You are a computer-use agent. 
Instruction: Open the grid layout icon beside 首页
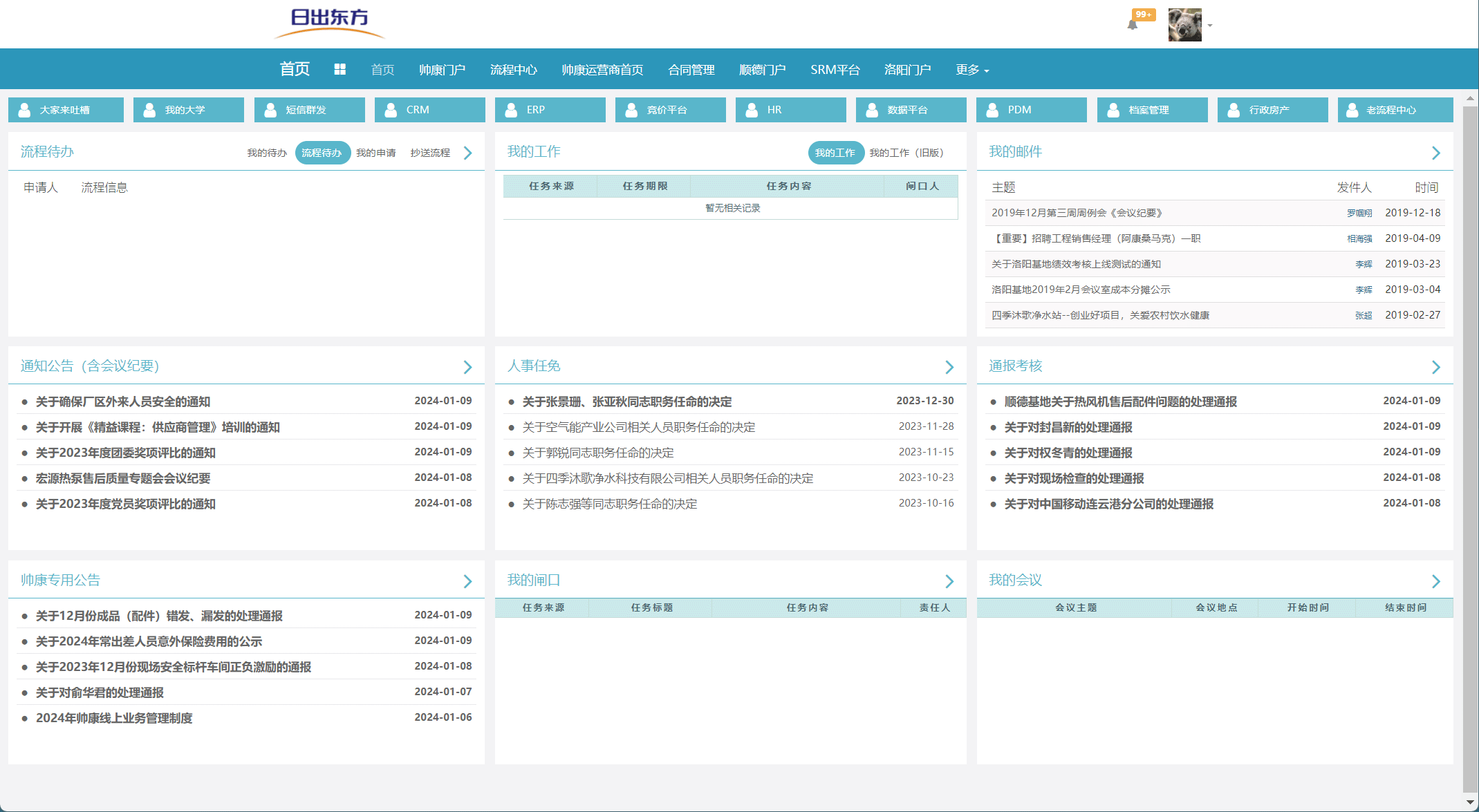339,69
